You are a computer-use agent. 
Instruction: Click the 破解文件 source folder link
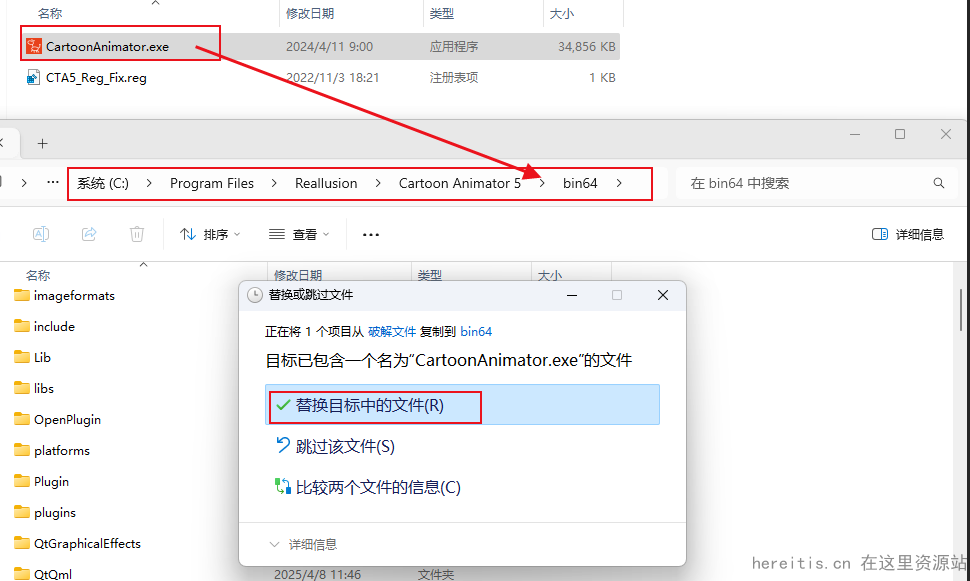click(x=392, y=332)
